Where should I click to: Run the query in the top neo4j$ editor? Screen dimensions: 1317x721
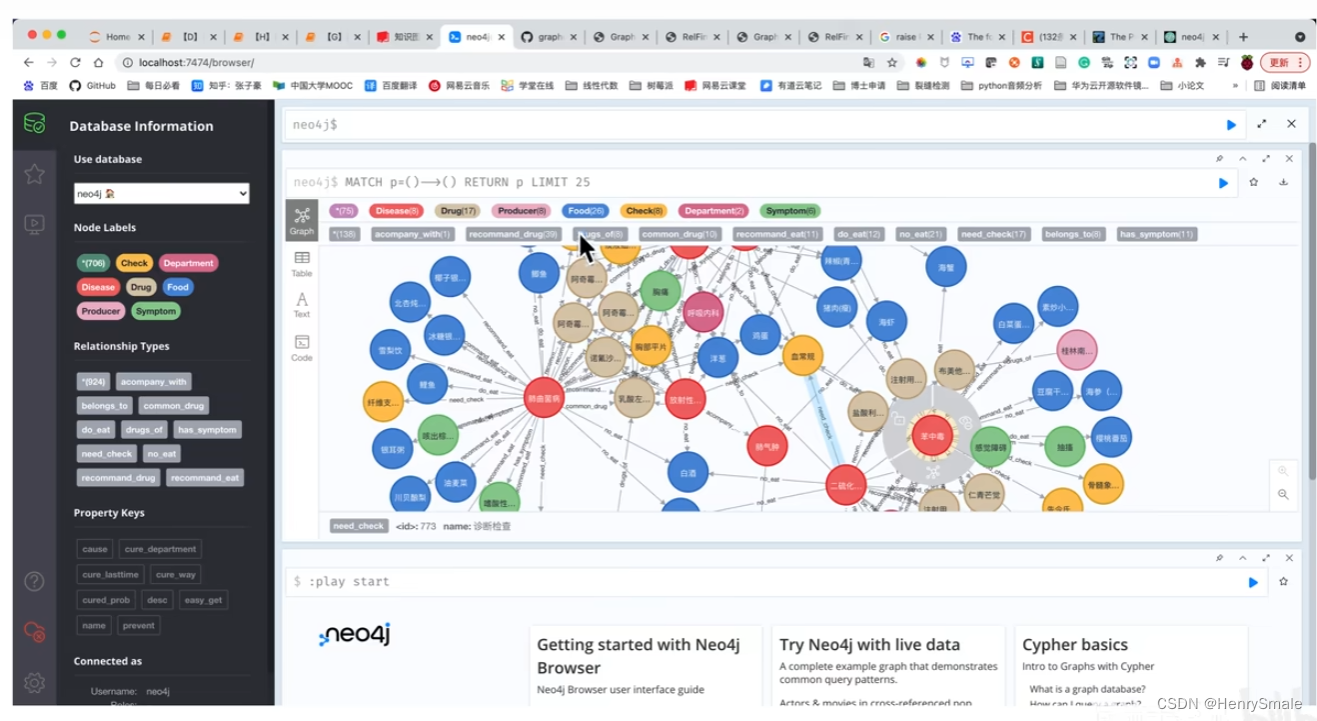click(x=1231, y=125)
